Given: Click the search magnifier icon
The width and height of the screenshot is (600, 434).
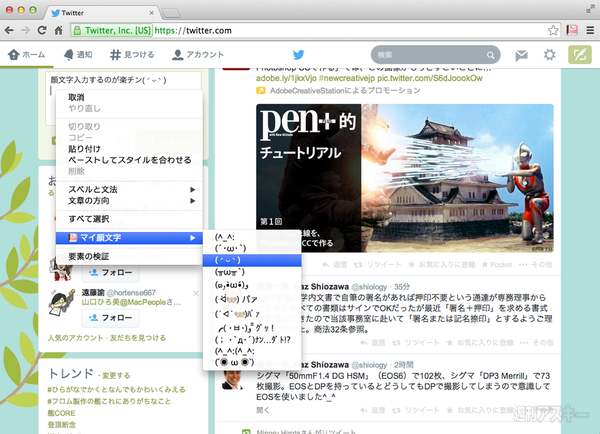Looking at the screenshot, I should (490, 55).
